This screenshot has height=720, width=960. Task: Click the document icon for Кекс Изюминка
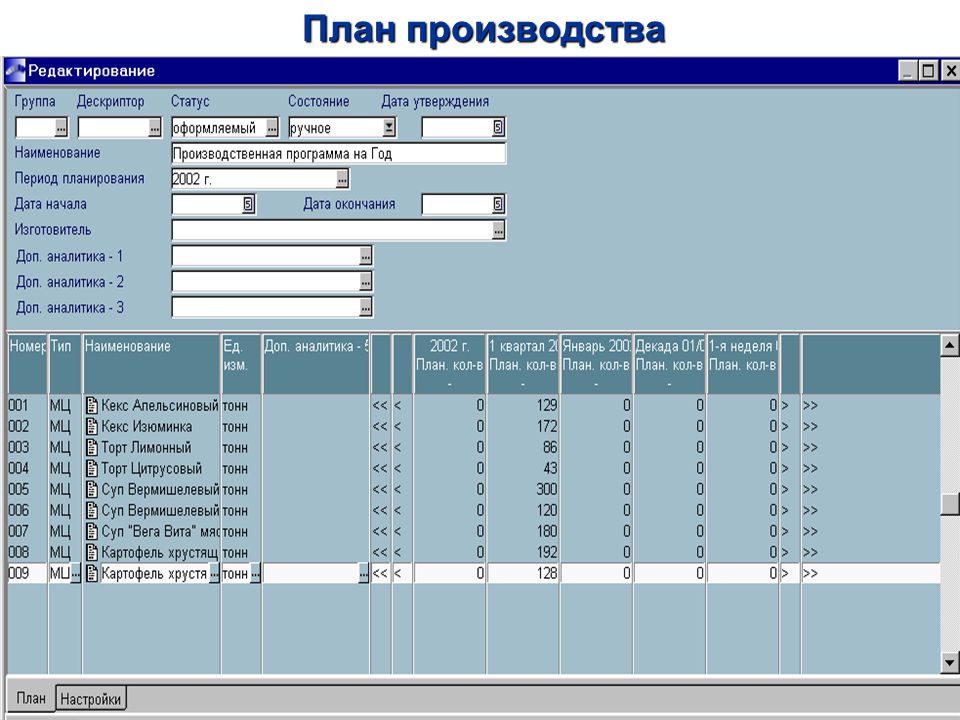(92, 426)
